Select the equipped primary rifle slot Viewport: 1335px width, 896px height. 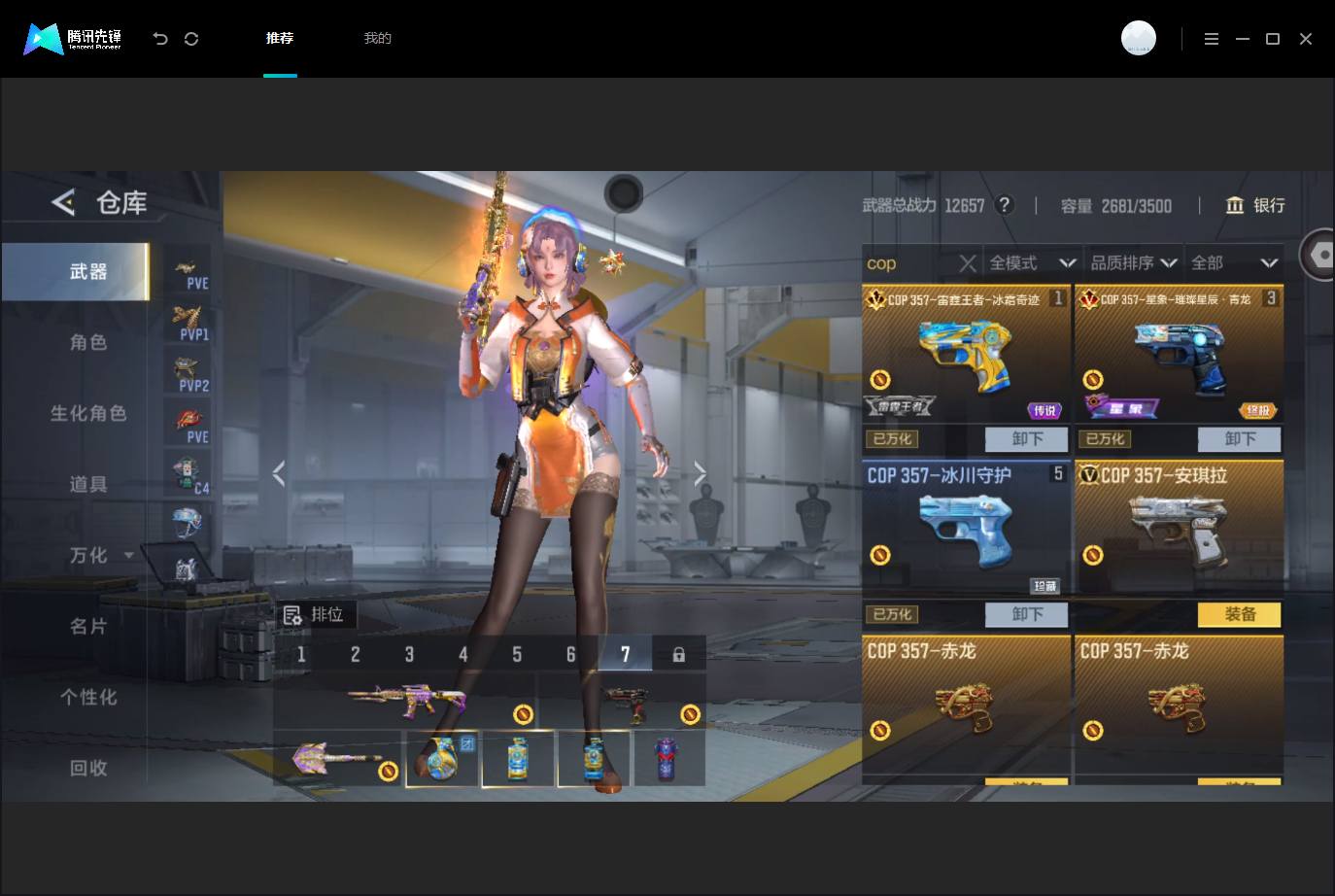click(405, 700)
